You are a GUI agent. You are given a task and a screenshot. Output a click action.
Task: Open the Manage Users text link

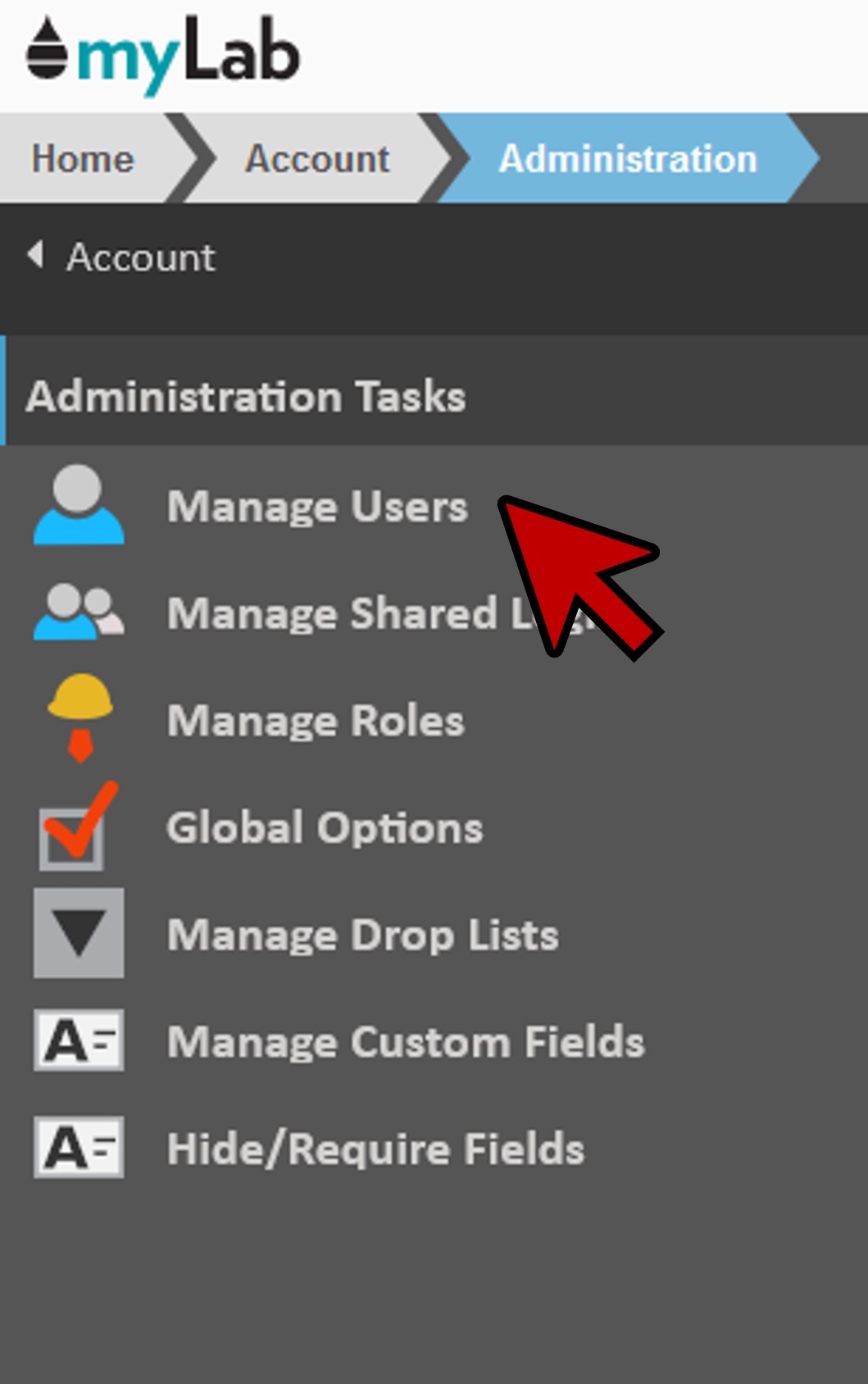(x=317, y=507)
